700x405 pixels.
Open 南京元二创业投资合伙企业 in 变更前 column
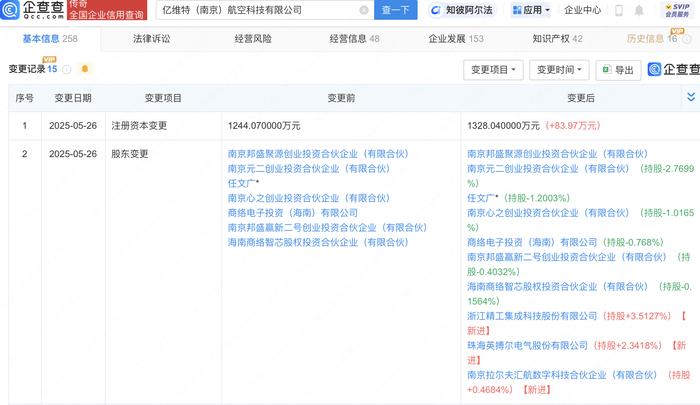309,169
